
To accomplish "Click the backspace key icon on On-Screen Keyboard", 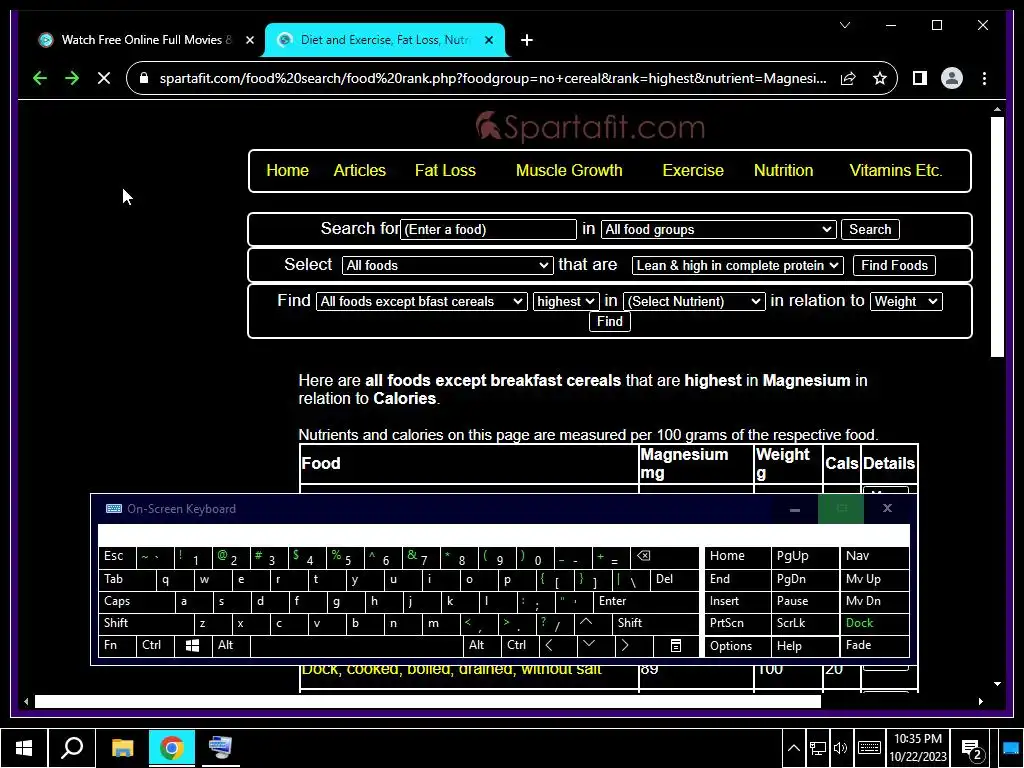I will point(664,556).
